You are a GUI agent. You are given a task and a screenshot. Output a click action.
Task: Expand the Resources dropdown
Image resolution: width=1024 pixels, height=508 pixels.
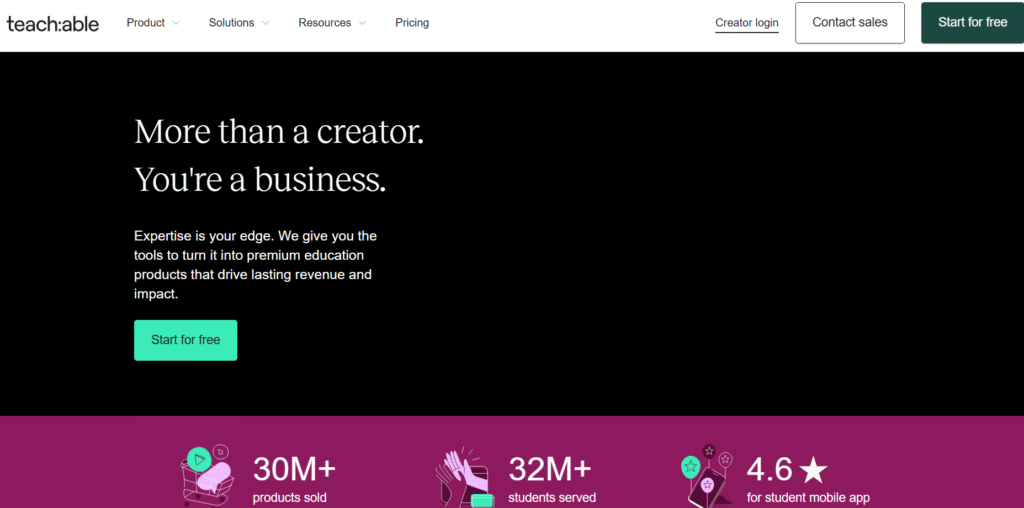[x=332, y=23]
